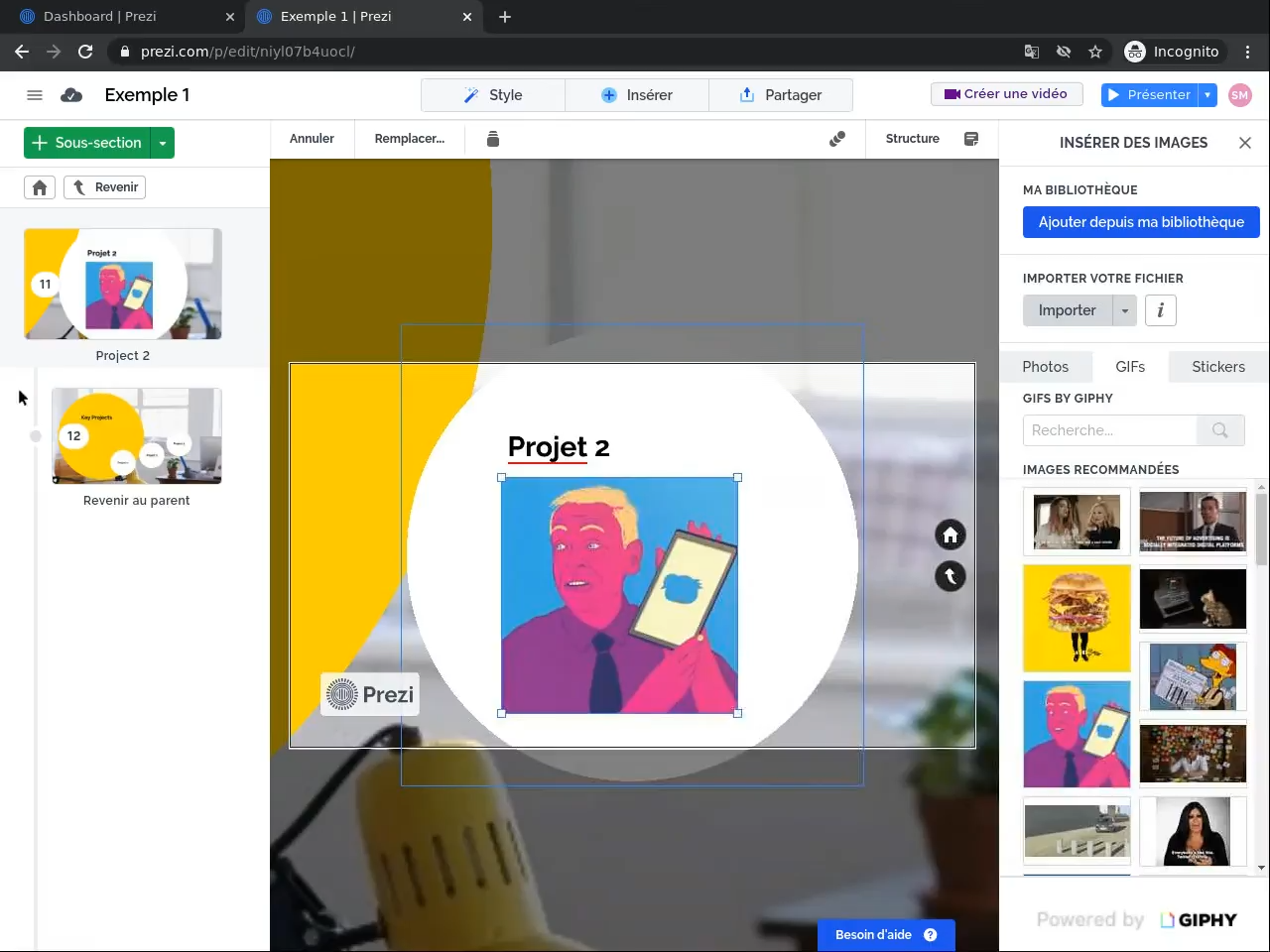The height and width of the screenshot is (952, 1270).
Task: Open the Chrome three-dot menu
Action: 1248,52
